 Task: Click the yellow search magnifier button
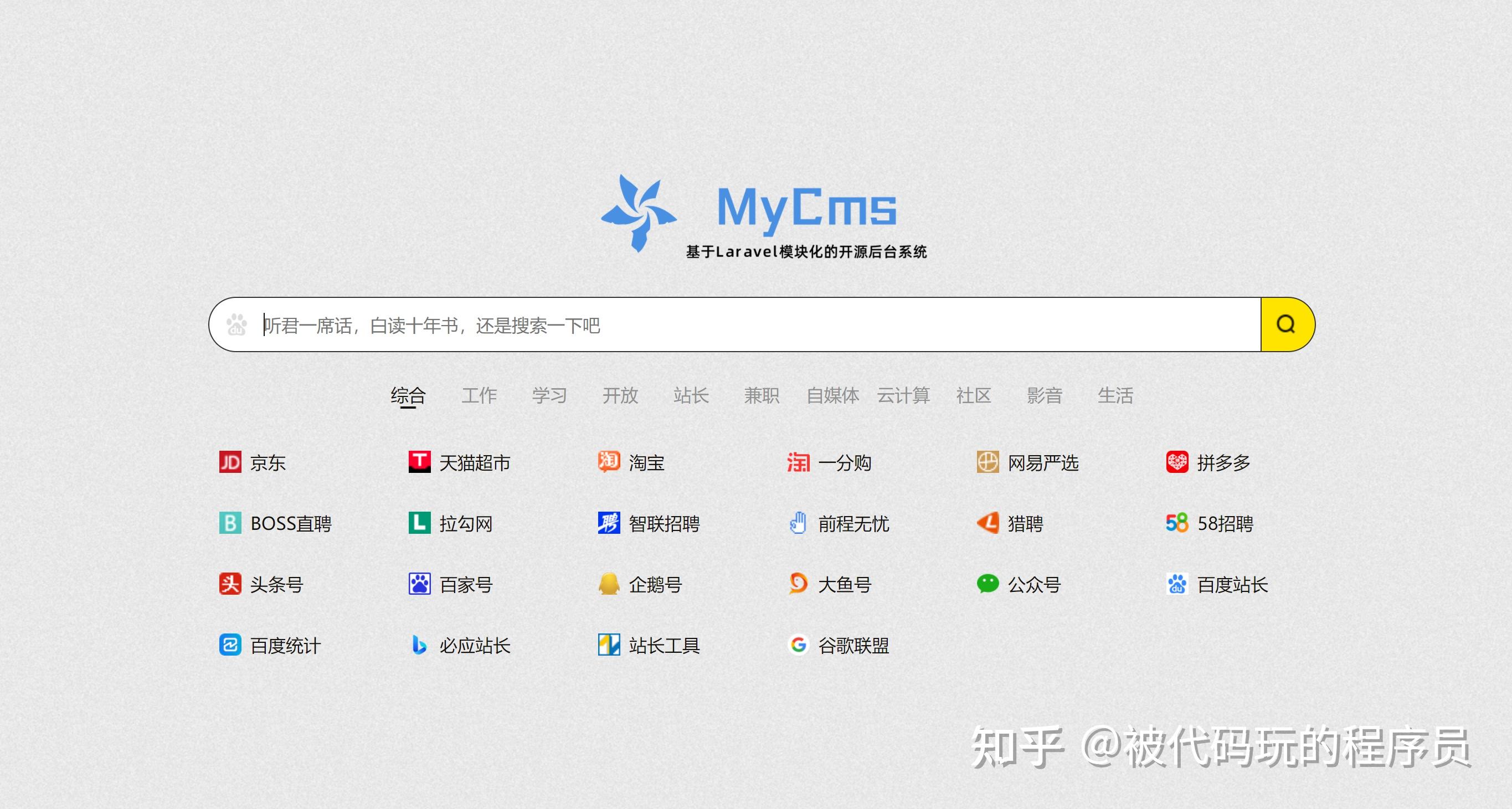coord(1286,324)
